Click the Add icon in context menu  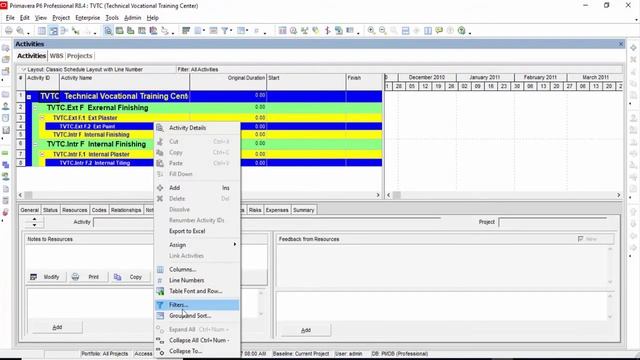(x=160, y=188)
